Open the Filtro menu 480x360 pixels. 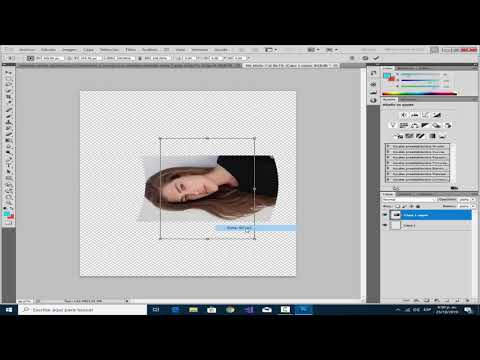click(x=131, y=50)
